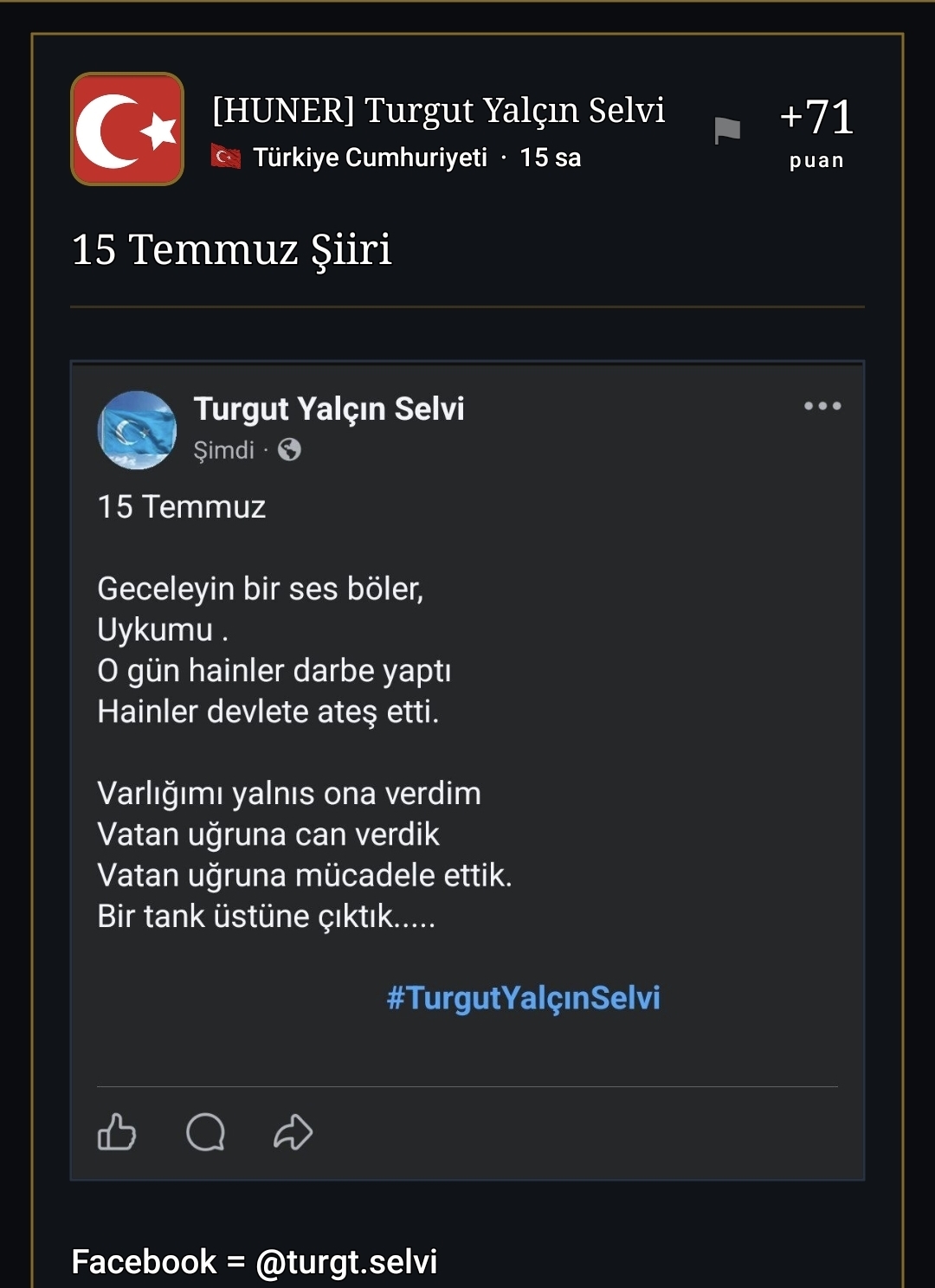Screen dimensions: 935x1288
Task: Click the '15 Temmuz' heading in the embedded post
Action: point(181,506)
